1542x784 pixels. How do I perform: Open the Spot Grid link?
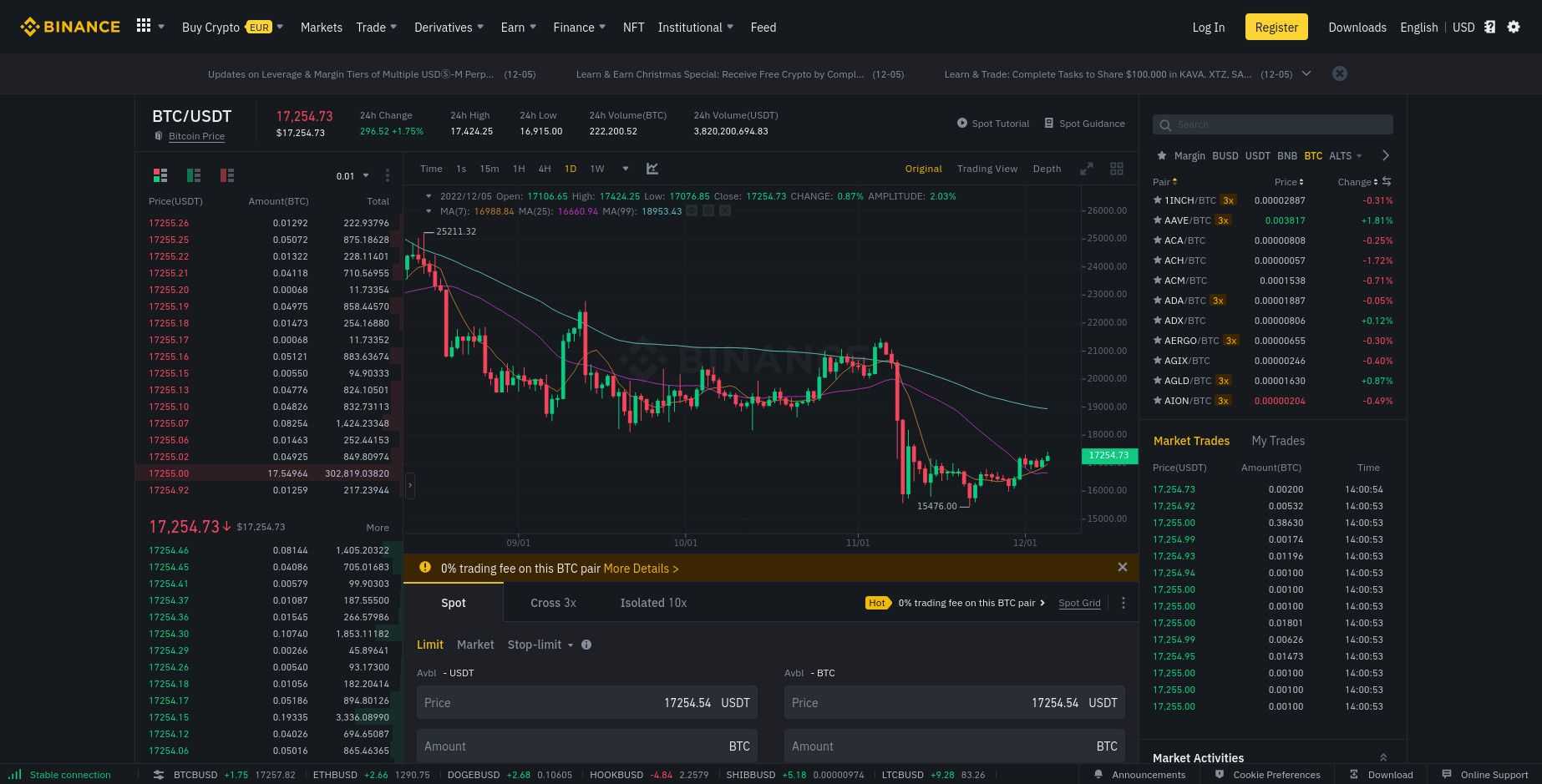tap(1079, 603)
